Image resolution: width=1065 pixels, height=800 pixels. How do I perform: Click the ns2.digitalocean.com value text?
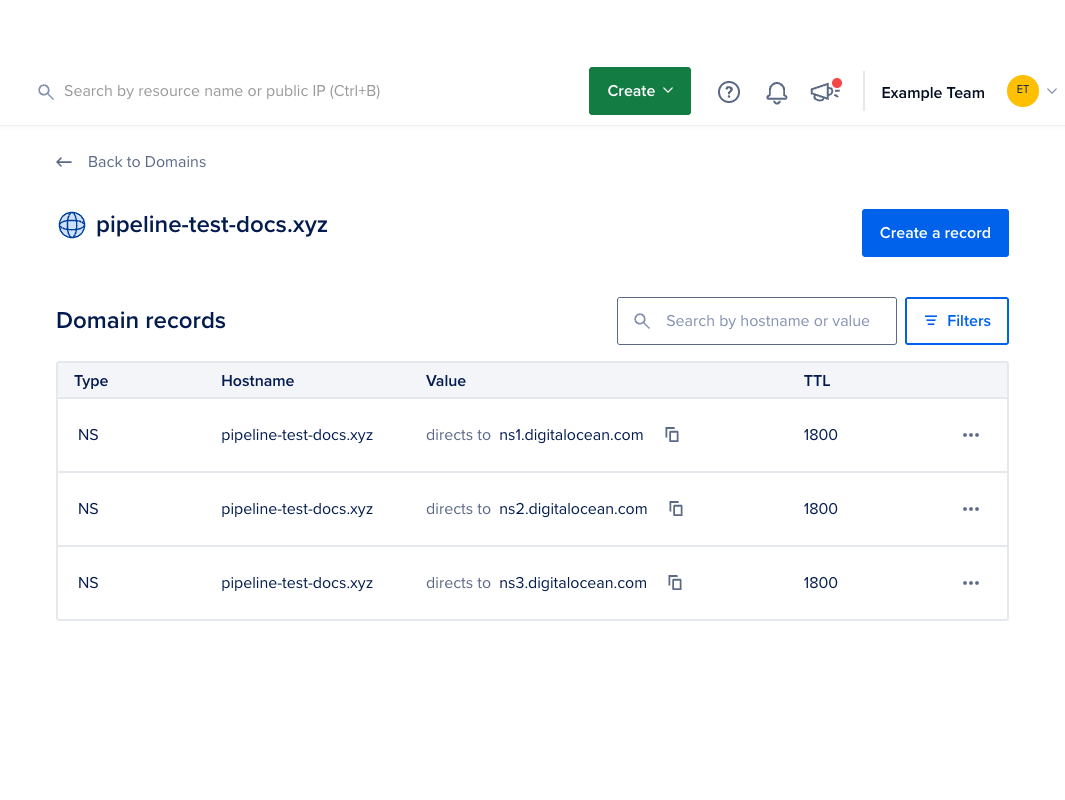click(573, 509)
